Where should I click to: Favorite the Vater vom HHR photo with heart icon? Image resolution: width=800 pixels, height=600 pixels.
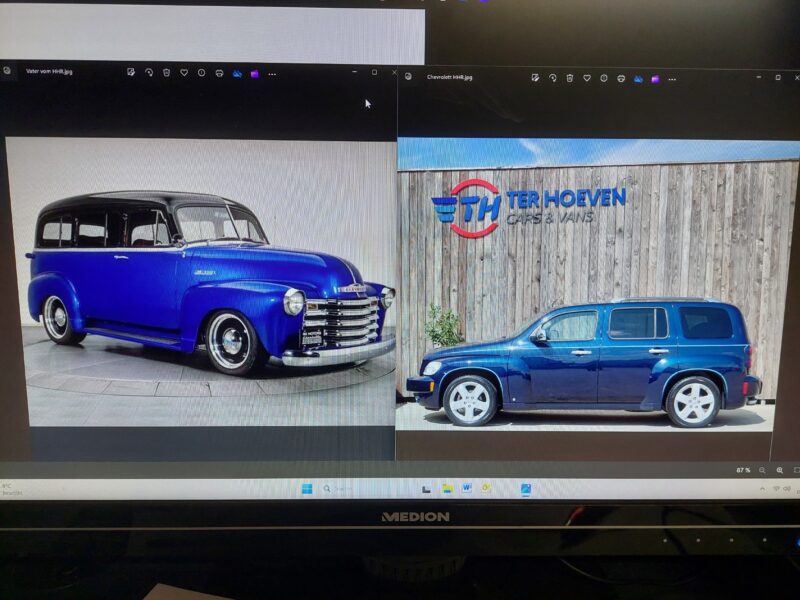tap(184, 73)
